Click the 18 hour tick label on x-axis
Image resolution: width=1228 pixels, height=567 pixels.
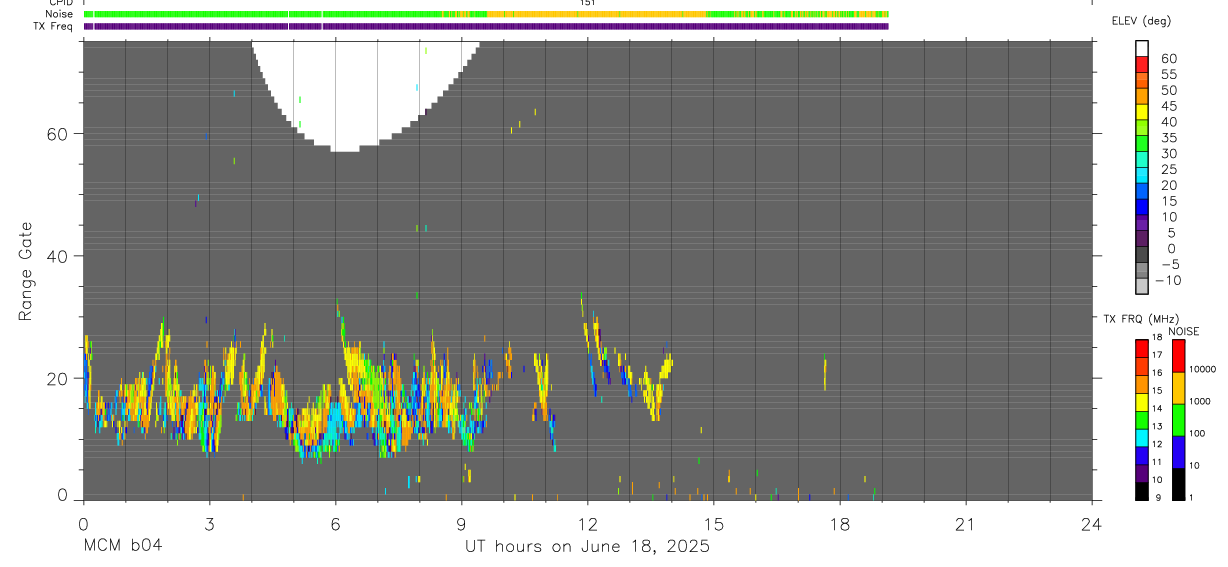point(840,524)
